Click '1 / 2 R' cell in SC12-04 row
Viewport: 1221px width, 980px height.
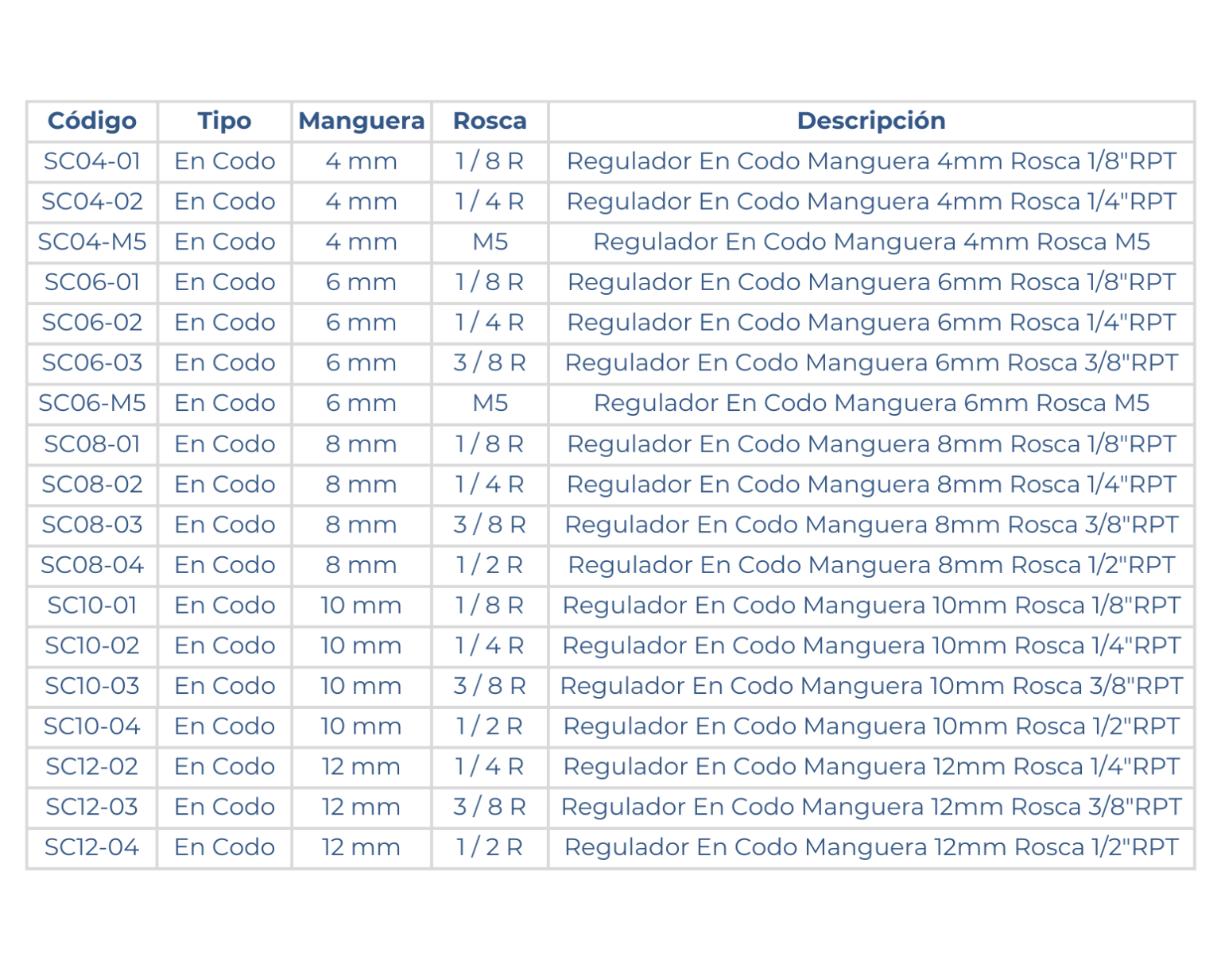[x=490, y=847]
